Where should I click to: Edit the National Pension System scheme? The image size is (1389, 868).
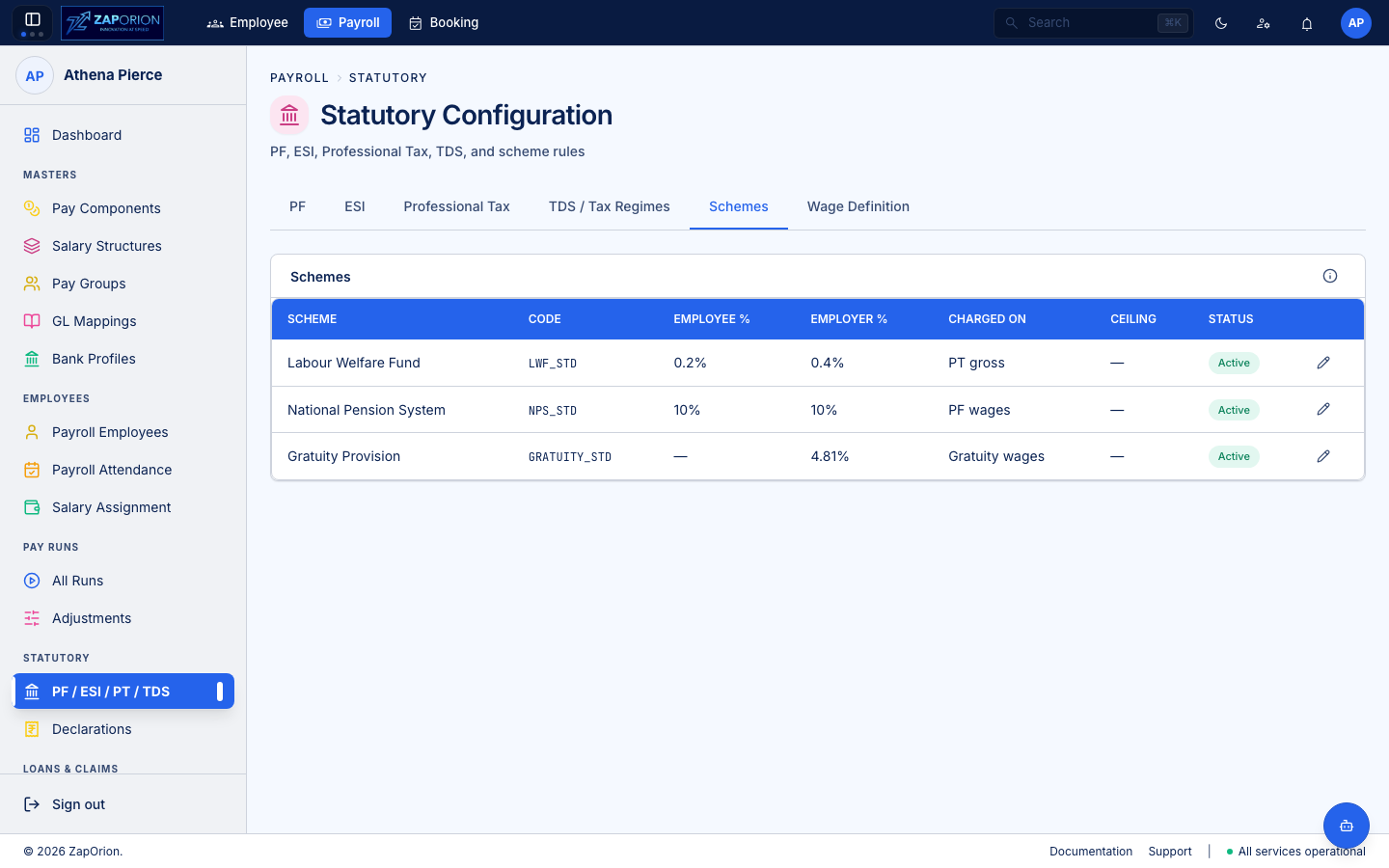tap(1323, 409)
